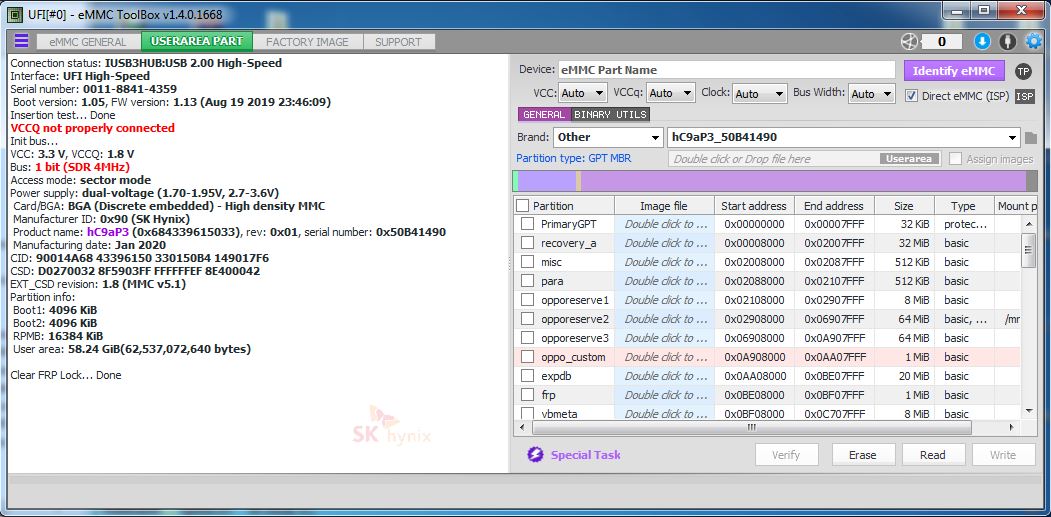Click the tan segment of partition map bar
The image size is (1051, 517).
(578, 181)
